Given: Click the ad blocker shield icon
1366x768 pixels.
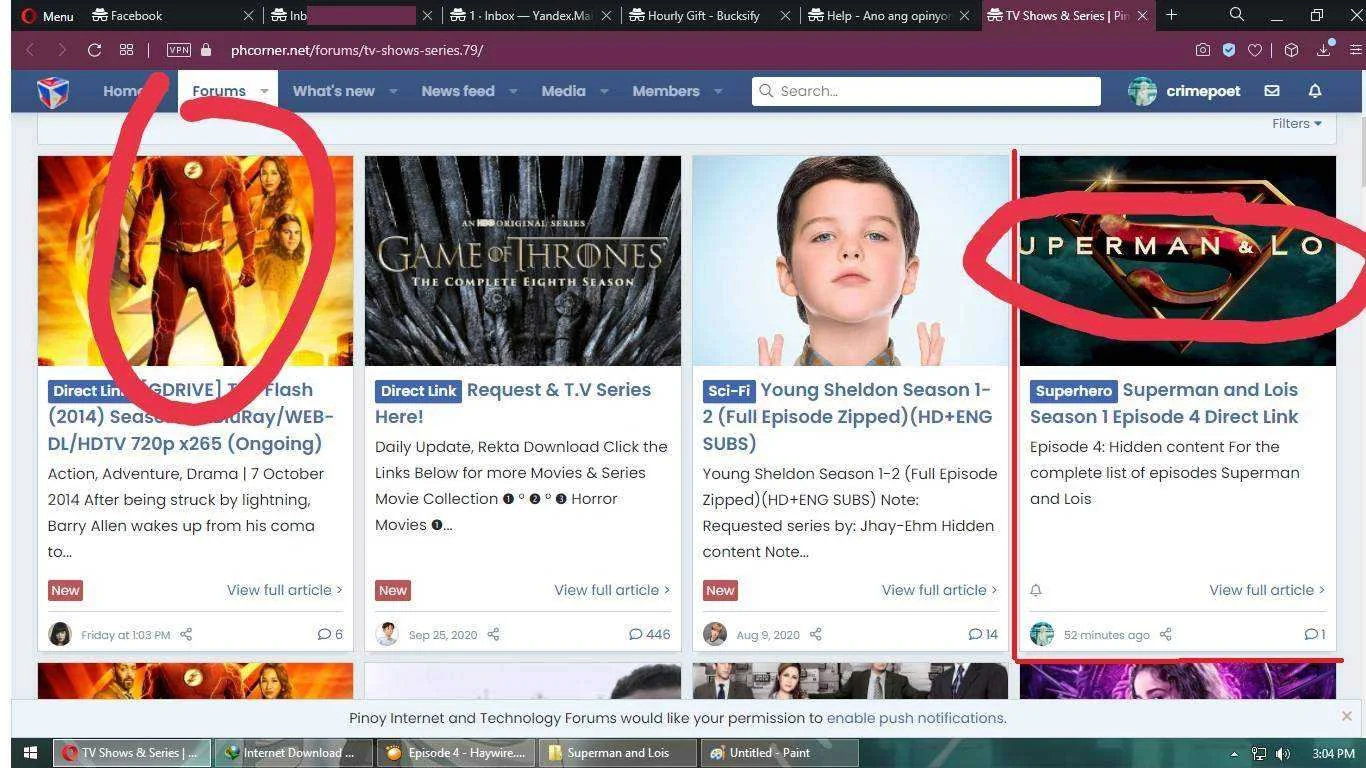Looking at the screenshot, I should pyautogui.click(x=1229, y=50).
